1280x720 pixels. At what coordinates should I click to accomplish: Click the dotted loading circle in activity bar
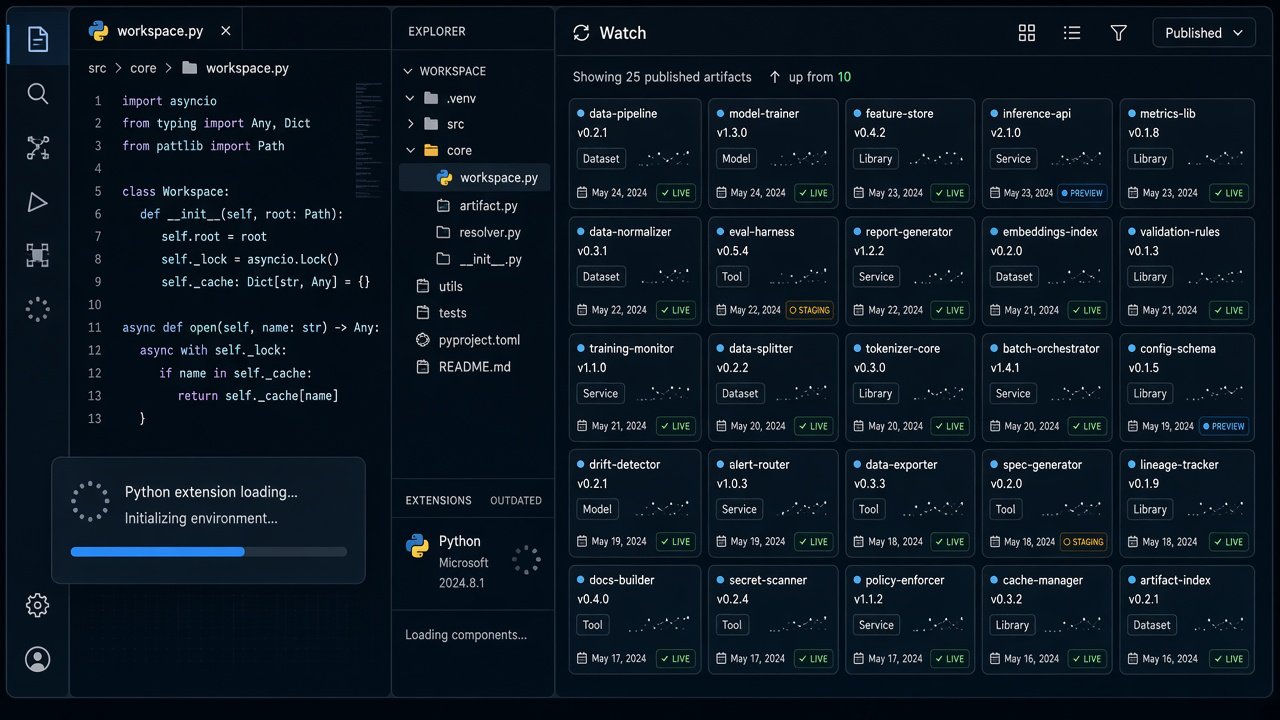pos(37,310)
